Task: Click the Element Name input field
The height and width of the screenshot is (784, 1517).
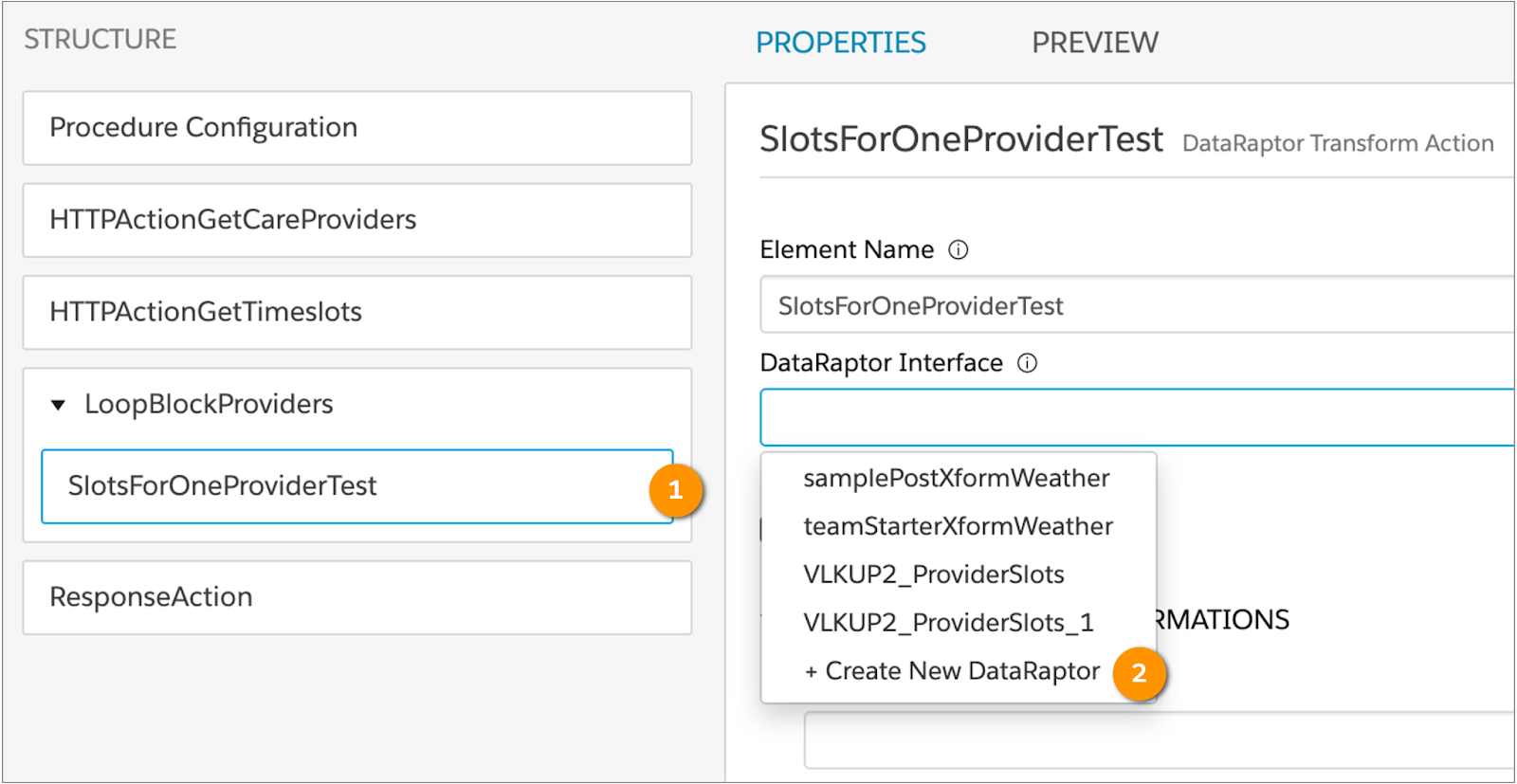Action: tap(1137, 305)
